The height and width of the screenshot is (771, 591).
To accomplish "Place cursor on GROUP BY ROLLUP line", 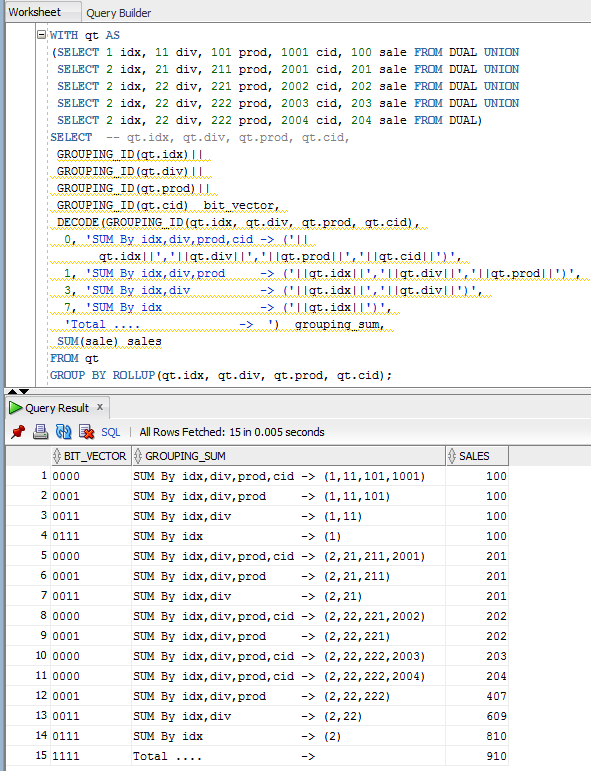I will coord(221,375).
